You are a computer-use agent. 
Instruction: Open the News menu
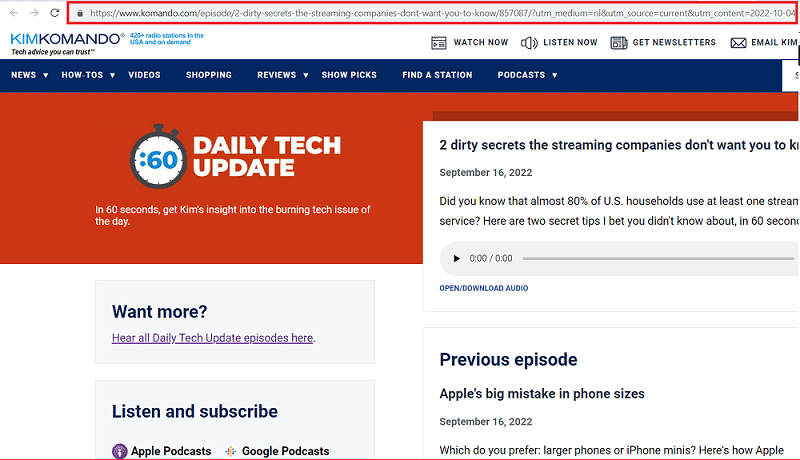(x=23, y=75)
